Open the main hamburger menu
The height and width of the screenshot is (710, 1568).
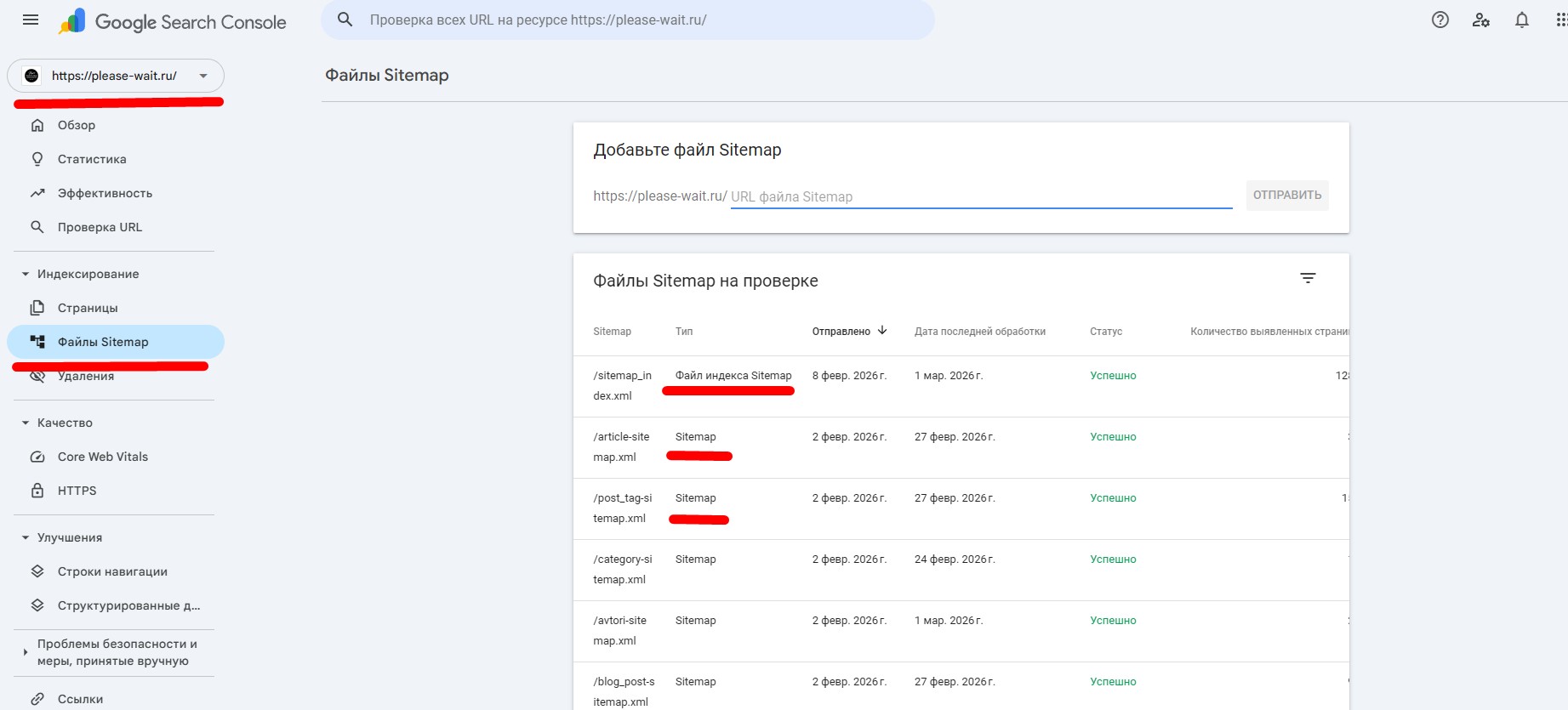point(31,20)
